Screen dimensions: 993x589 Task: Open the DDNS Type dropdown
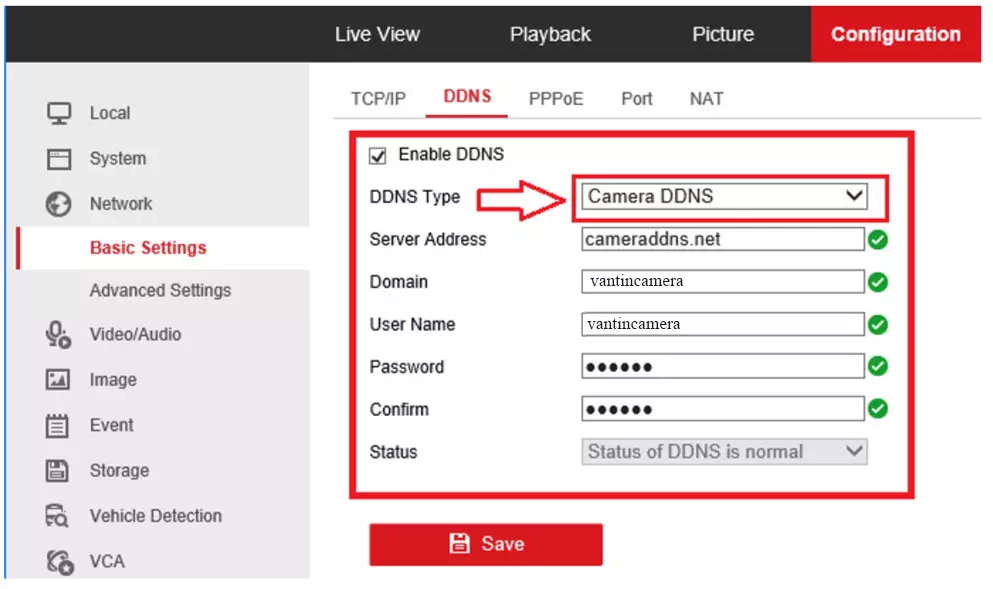point(724,196)
